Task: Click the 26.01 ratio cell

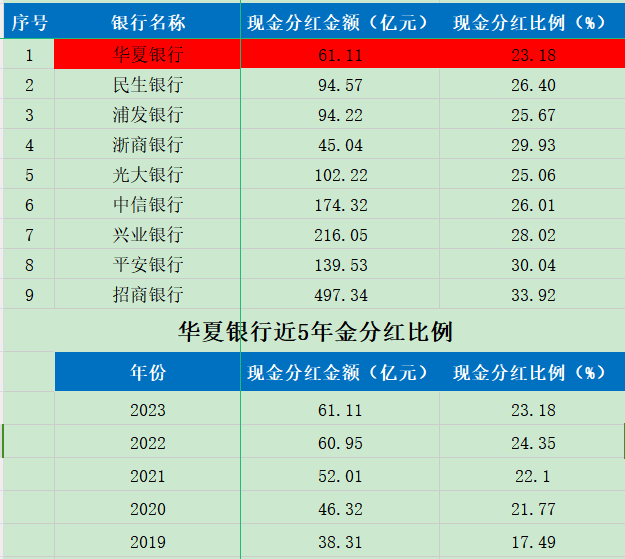Action: point(532,204)
